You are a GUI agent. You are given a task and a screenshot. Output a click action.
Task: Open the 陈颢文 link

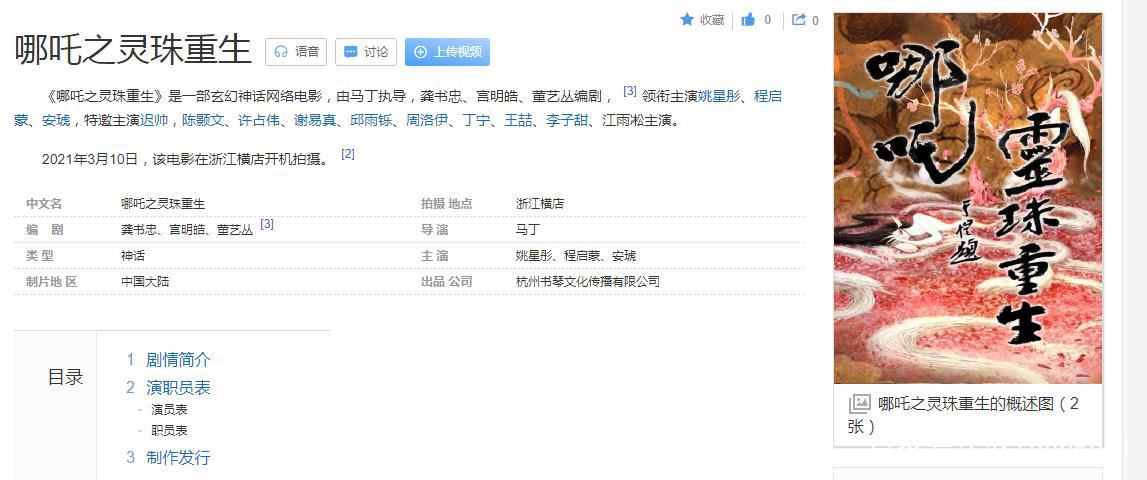pos(203,121)
